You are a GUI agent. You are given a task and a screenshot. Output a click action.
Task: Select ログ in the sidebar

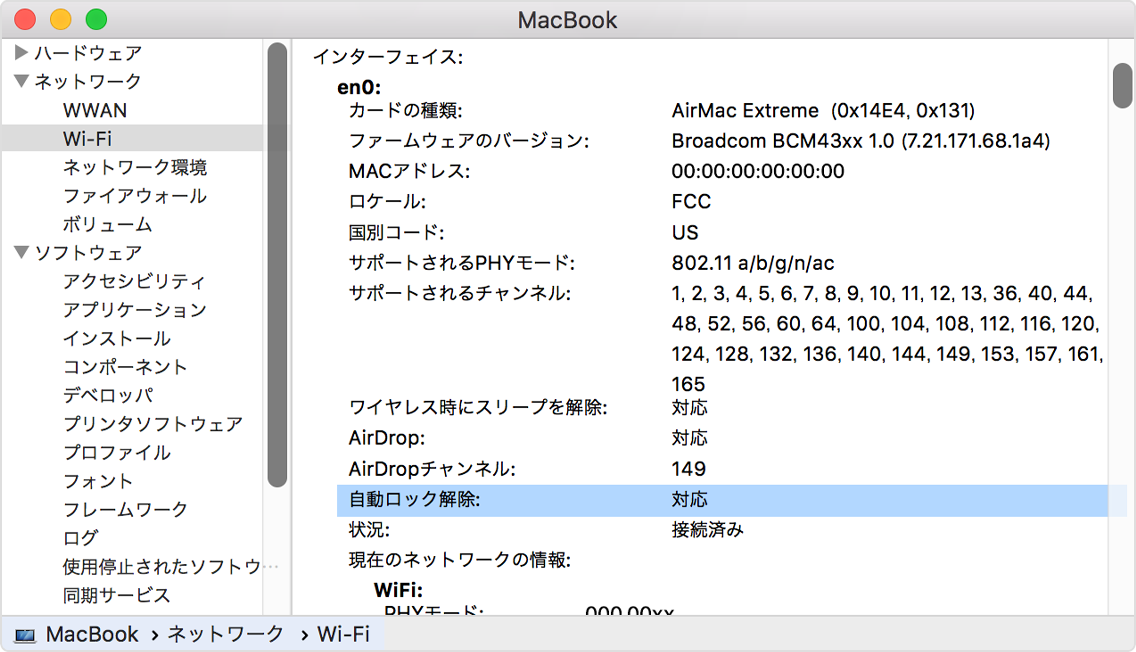coord(80,538)
